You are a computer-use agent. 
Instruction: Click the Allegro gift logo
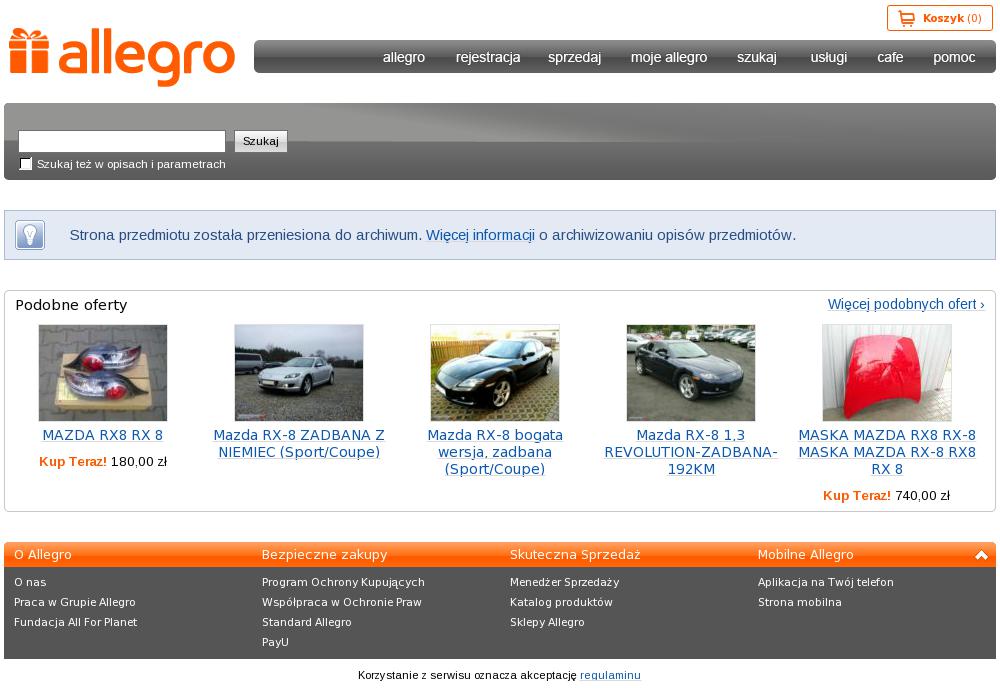[122, 57]
